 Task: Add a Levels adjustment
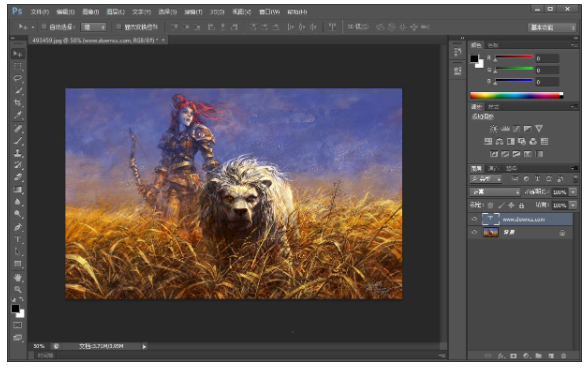coord(505,129)
